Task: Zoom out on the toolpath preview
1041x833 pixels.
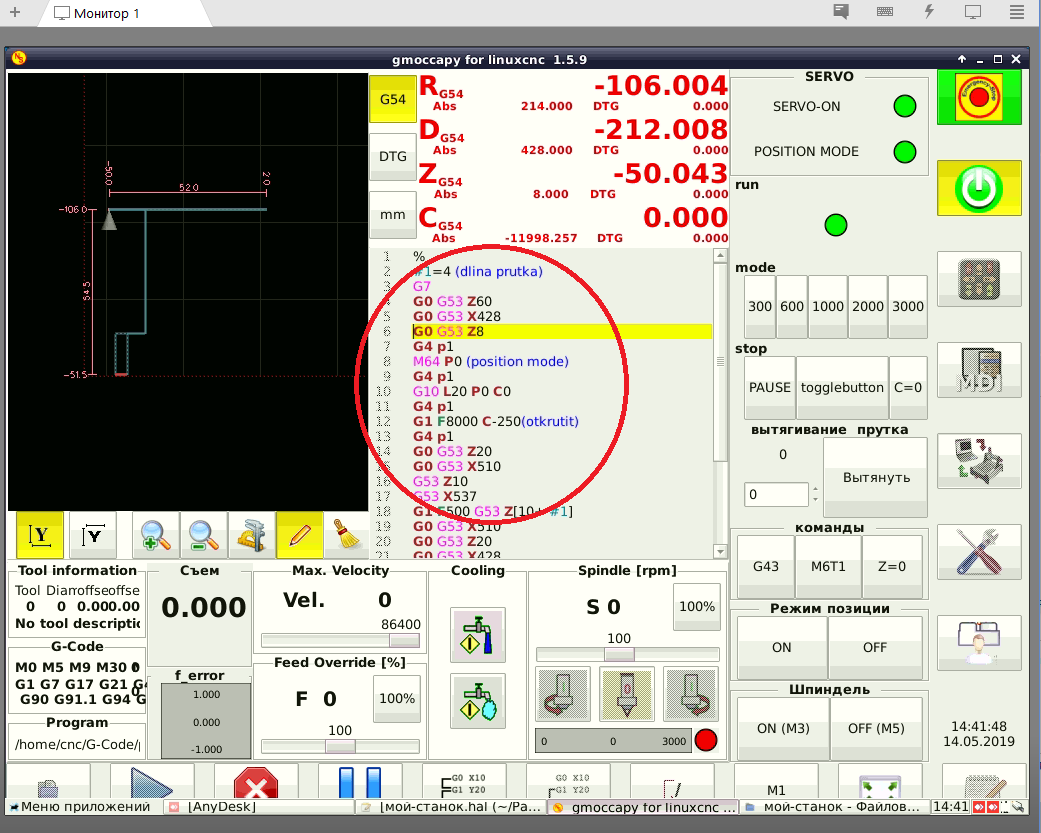Action: click(204, 537)
